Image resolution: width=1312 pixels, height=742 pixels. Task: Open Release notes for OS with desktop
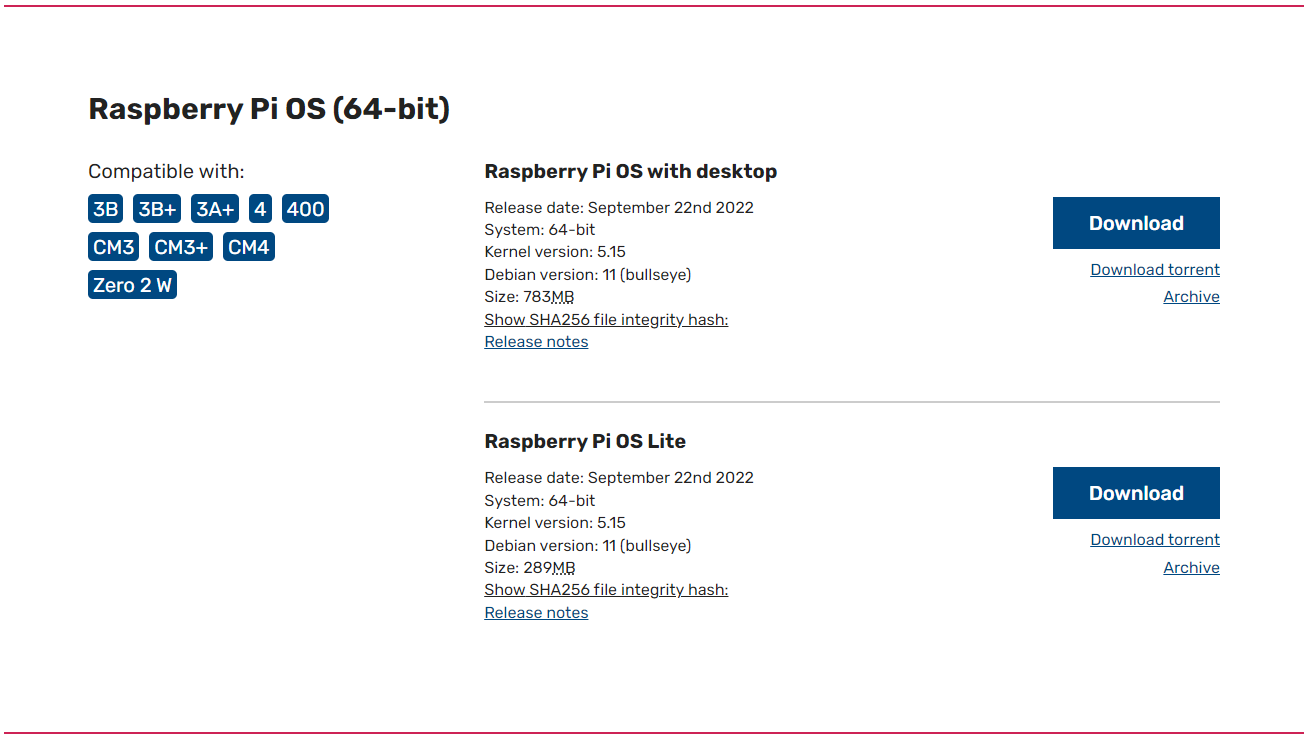536,342
